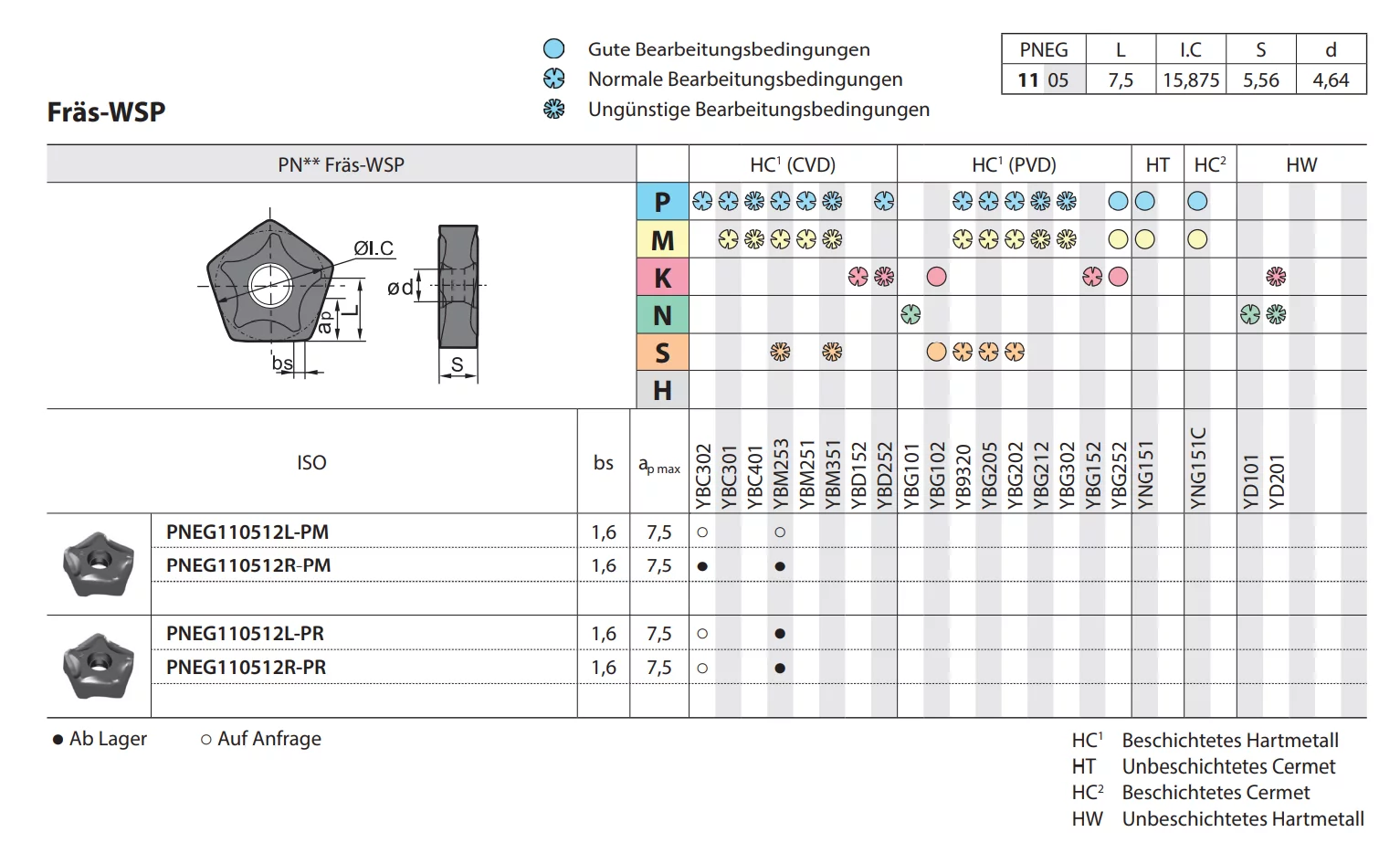Click the K row icon under YD201
Screen dimensions: 1400x864
click(x=1276, y=277)
